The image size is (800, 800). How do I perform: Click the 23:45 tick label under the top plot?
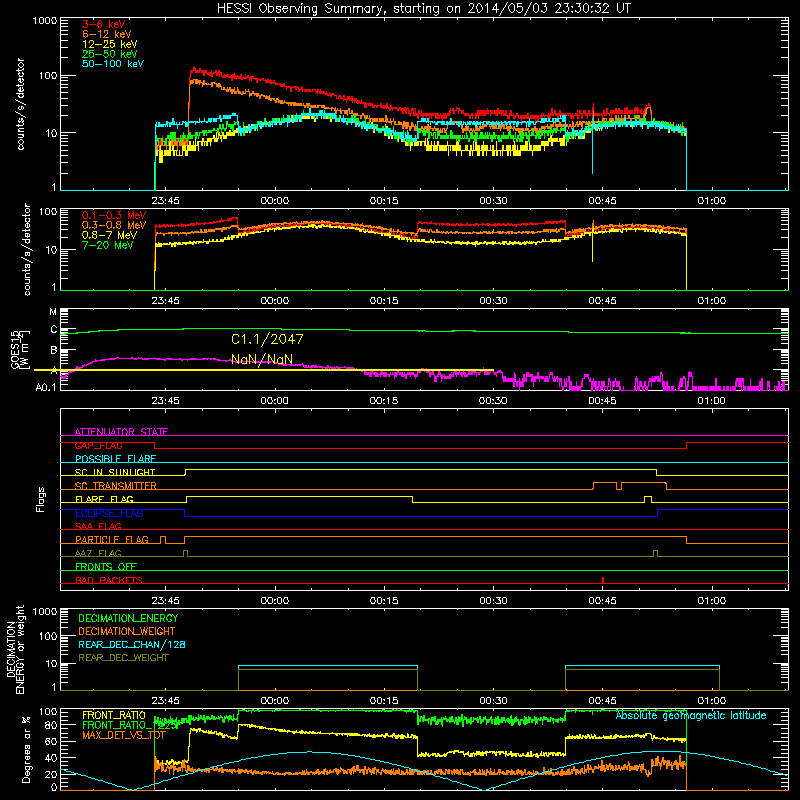165,201
